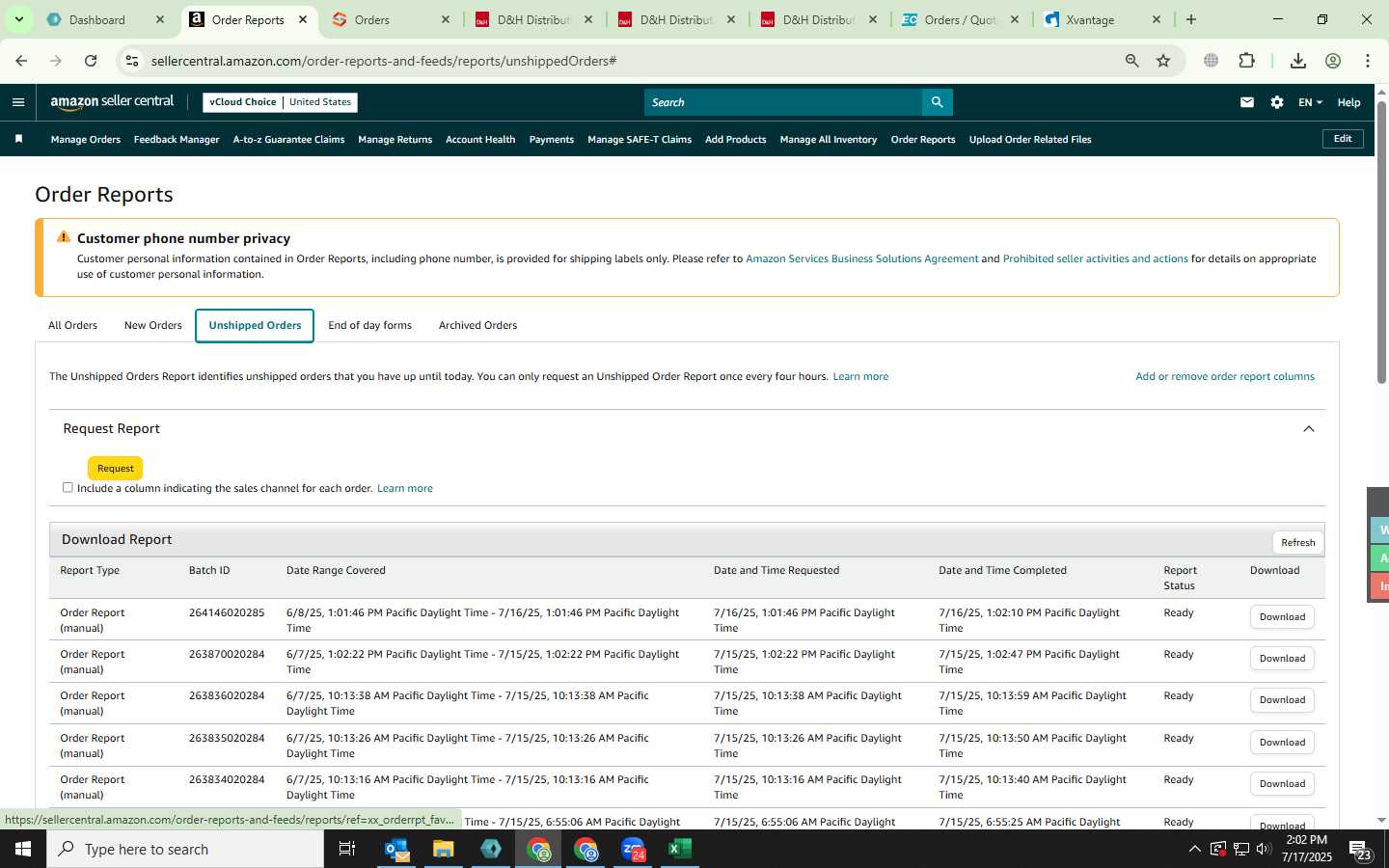The height and width of the screenshot is (868, 1389).
Task: View site information icon in address bar
Action: pos(132,61)
